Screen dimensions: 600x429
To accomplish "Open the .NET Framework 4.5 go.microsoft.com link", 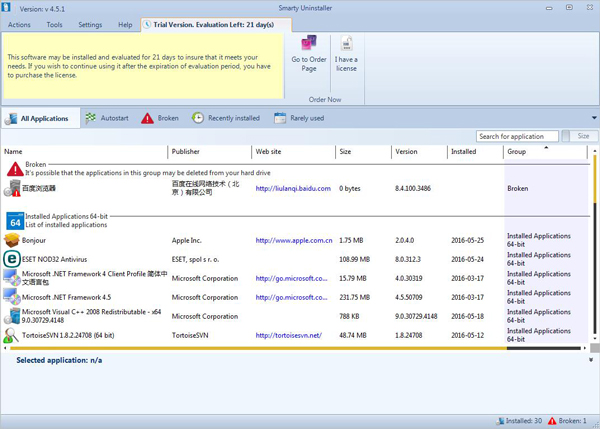I will click(x=292, y=297).
